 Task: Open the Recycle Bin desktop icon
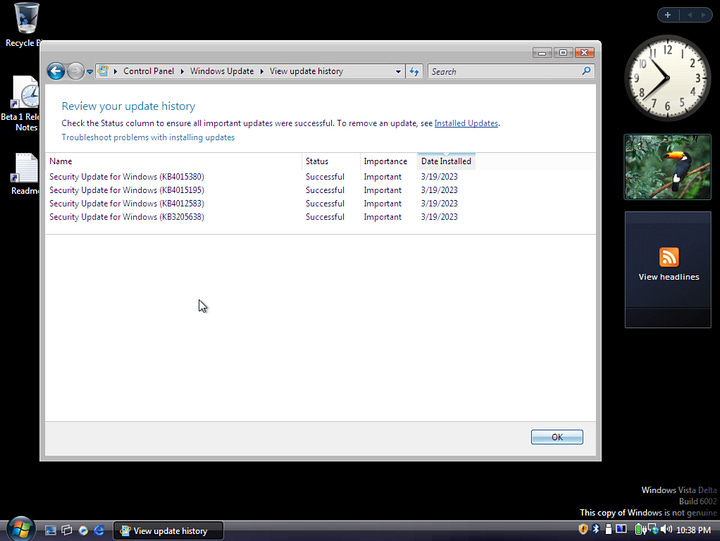coord(25,24)
